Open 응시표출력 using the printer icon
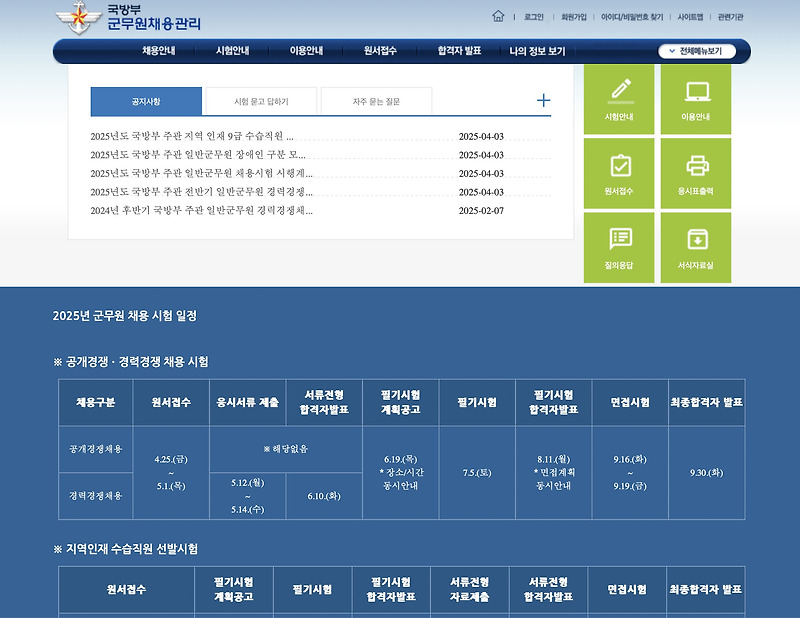800x618 pixels. click(x=696, y=172)
